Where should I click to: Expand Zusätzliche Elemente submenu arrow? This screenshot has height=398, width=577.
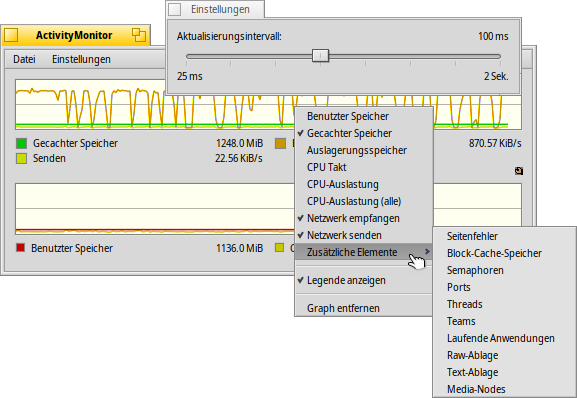pos(427,252)
